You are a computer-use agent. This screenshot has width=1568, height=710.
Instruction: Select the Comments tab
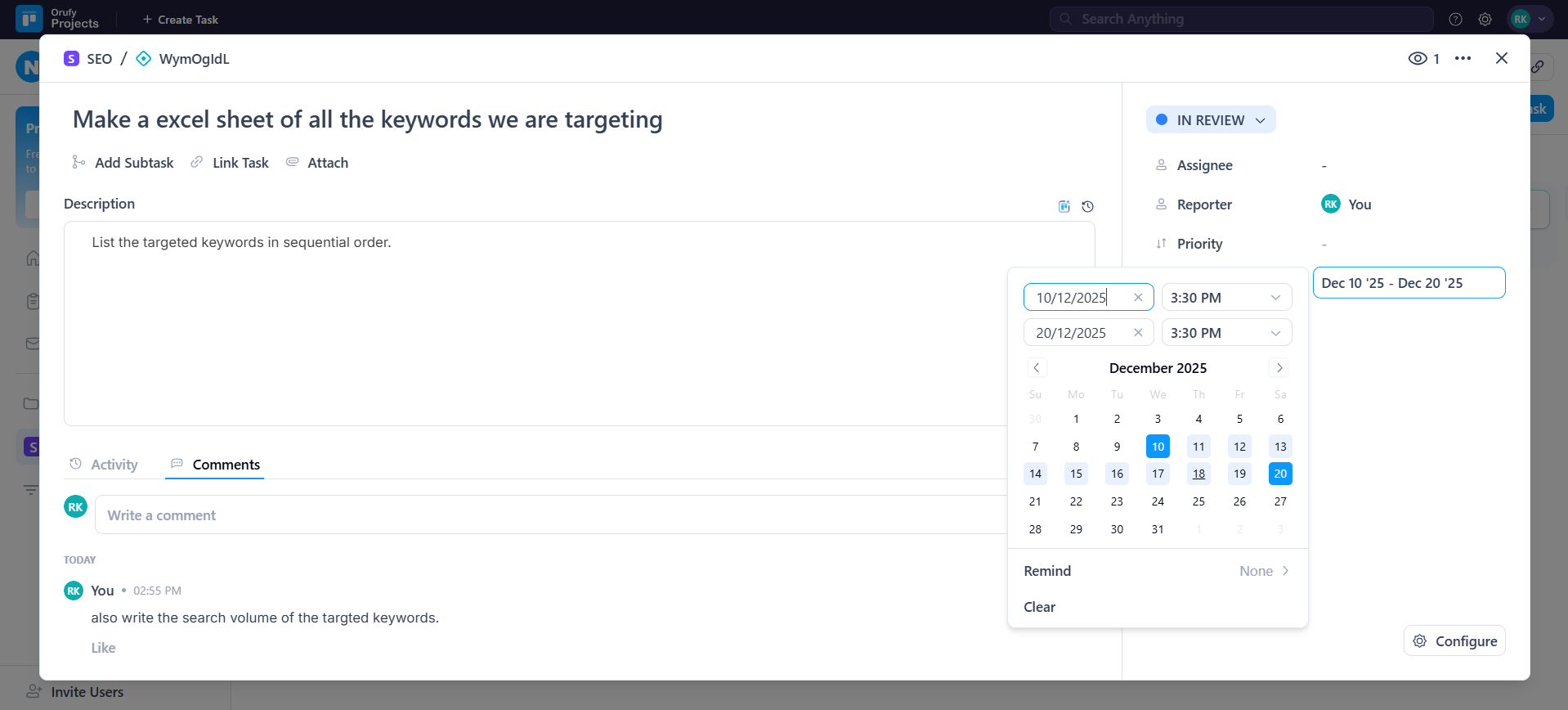tap(215, 465)
